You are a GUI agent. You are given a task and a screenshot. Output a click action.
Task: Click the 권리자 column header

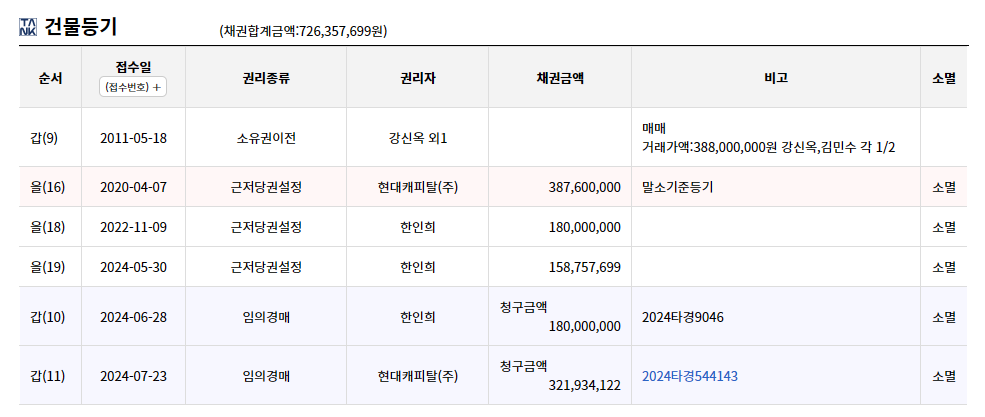(417, 78)
